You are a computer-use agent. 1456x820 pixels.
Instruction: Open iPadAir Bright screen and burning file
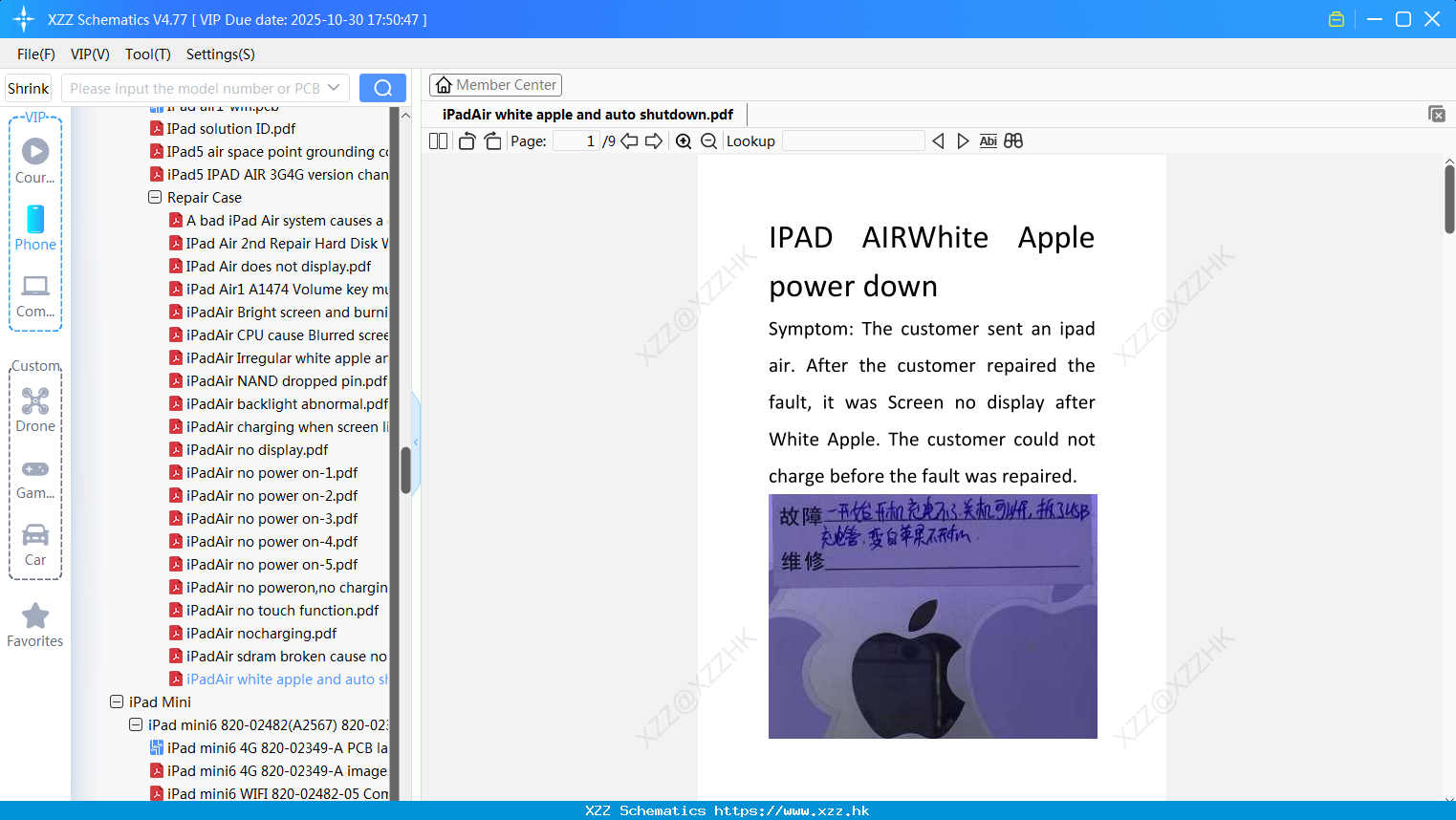(x=279, y=313)
